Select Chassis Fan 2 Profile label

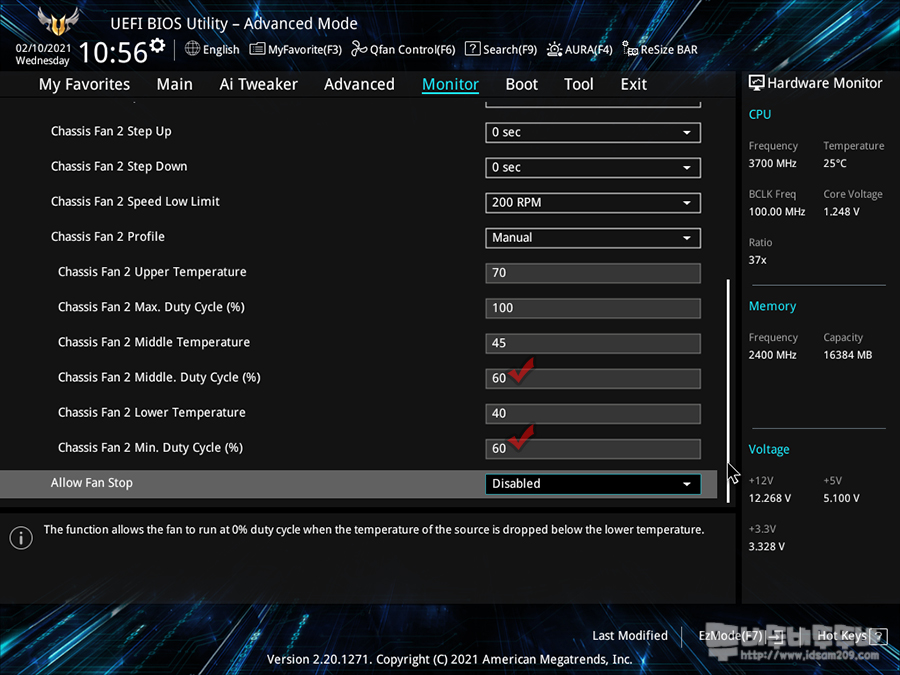(x=107, y=236)
